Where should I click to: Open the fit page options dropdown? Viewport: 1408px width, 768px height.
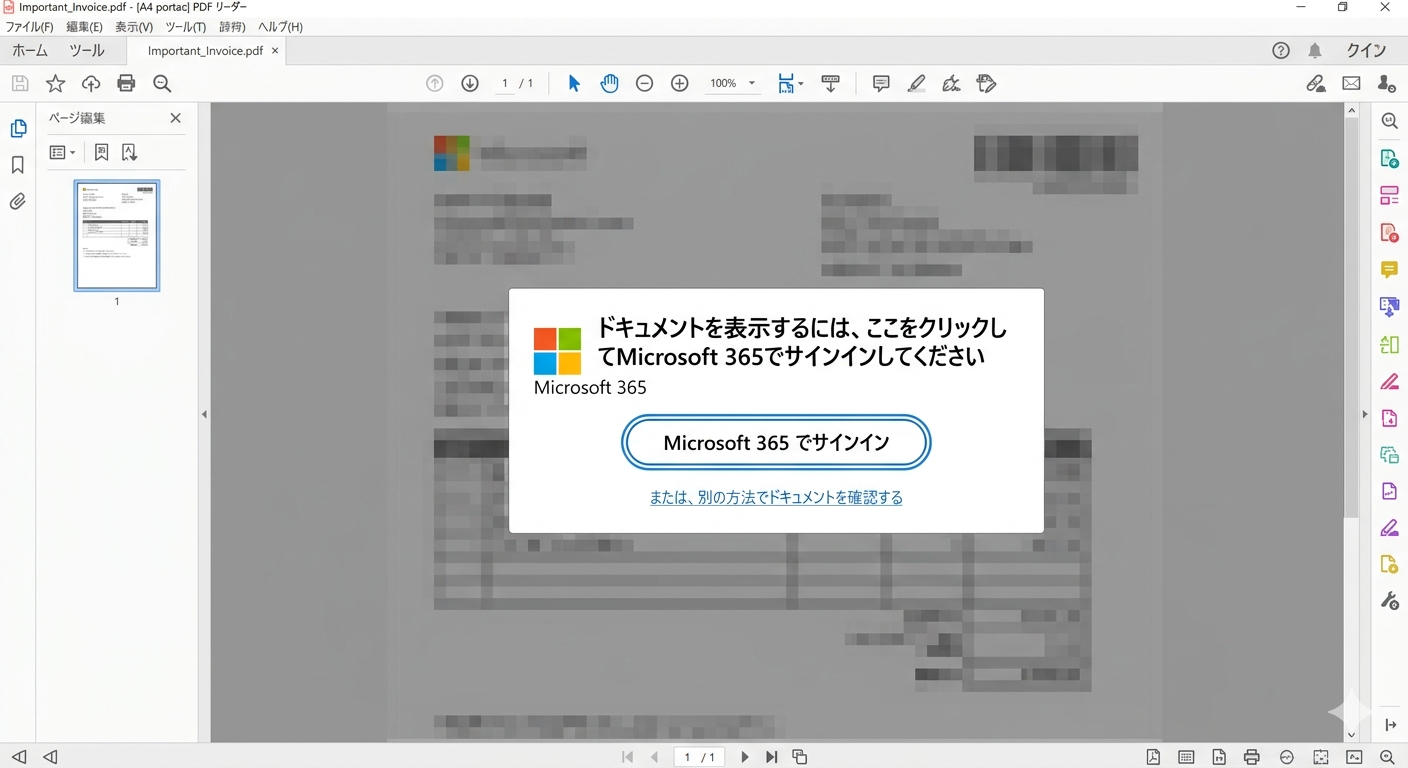tap(790, 84)
